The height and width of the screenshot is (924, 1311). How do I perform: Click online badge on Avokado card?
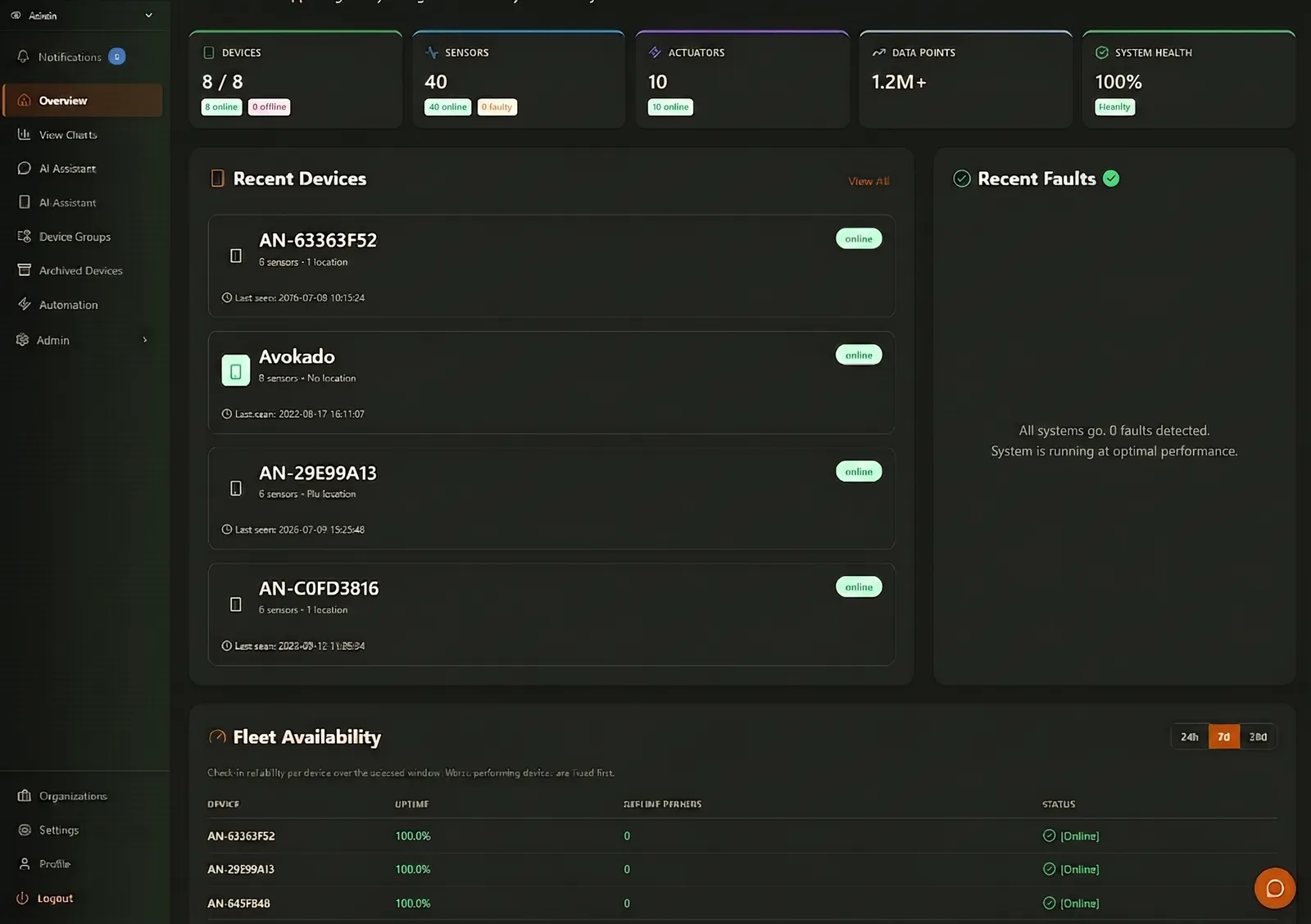click(x=859, y=355)
